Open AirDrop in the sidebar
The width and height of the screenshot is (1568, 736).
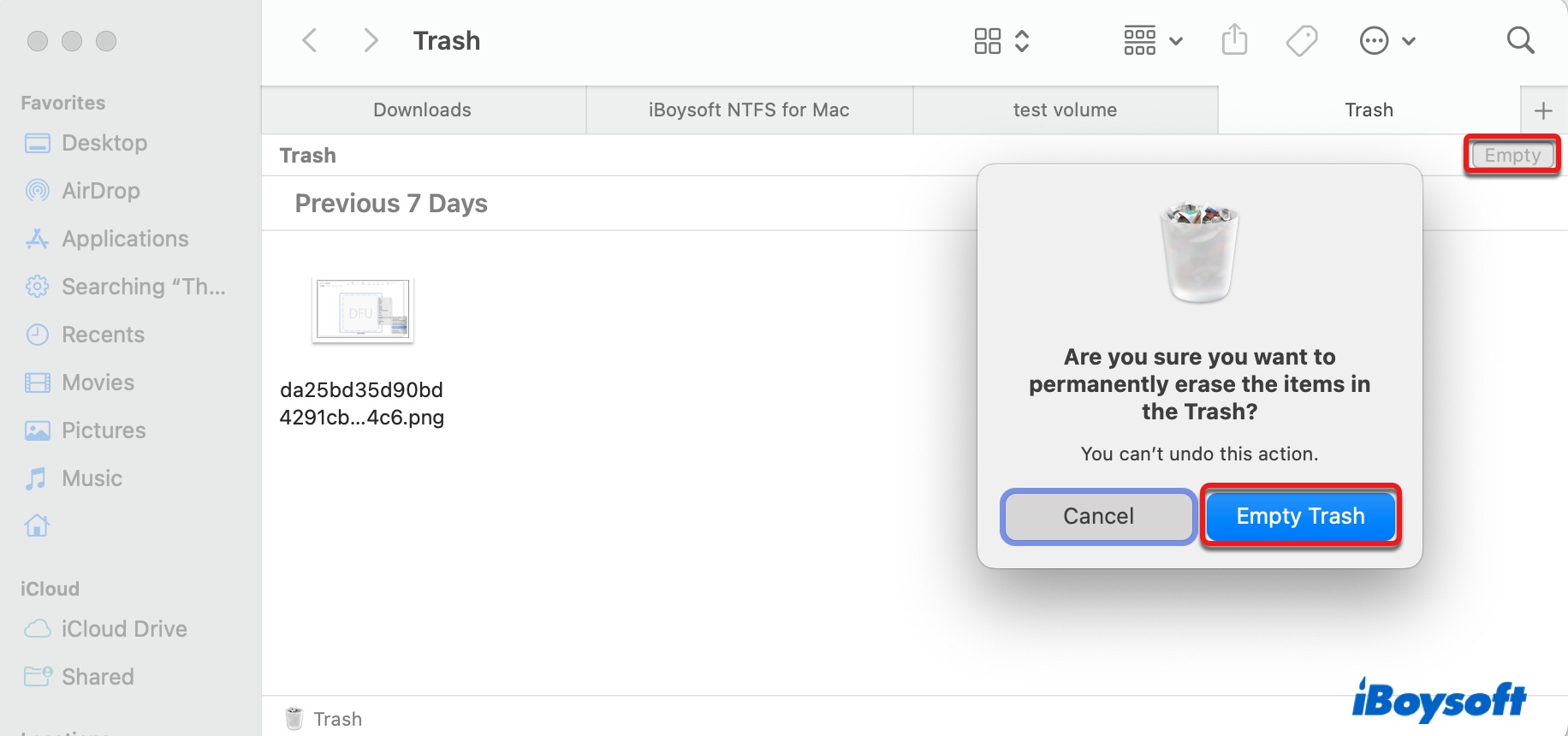coord(100,191)
